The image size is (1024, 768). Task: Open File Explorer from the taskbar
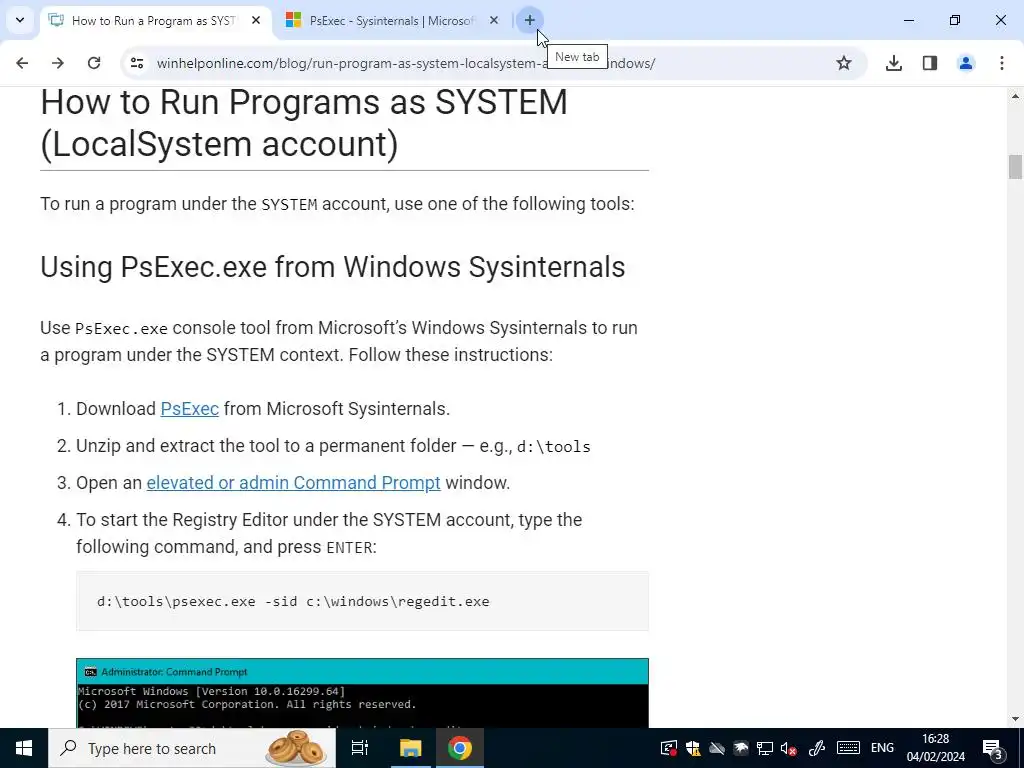(x=410, y=748)
